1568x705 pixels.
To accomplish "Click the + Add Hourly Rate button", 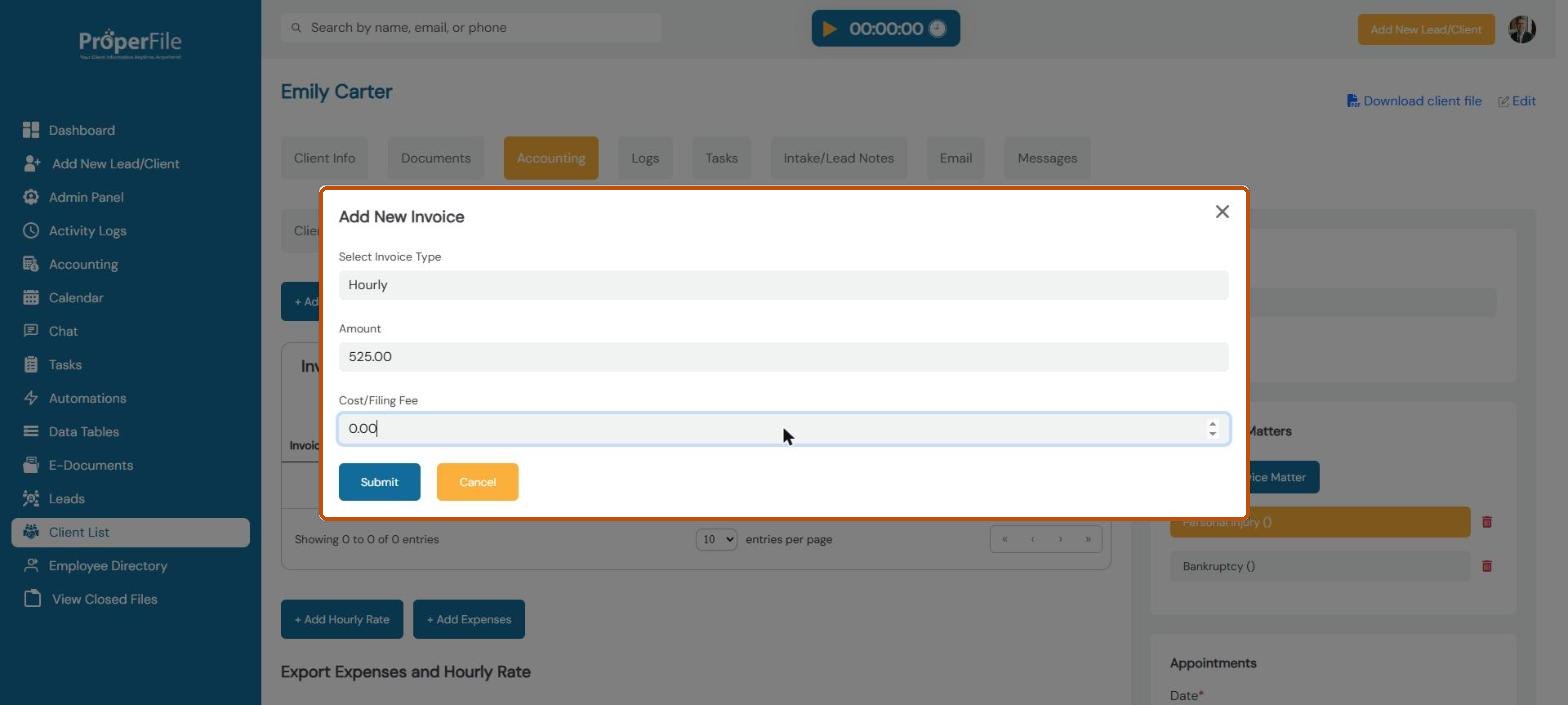I will (x=342, y=619).
